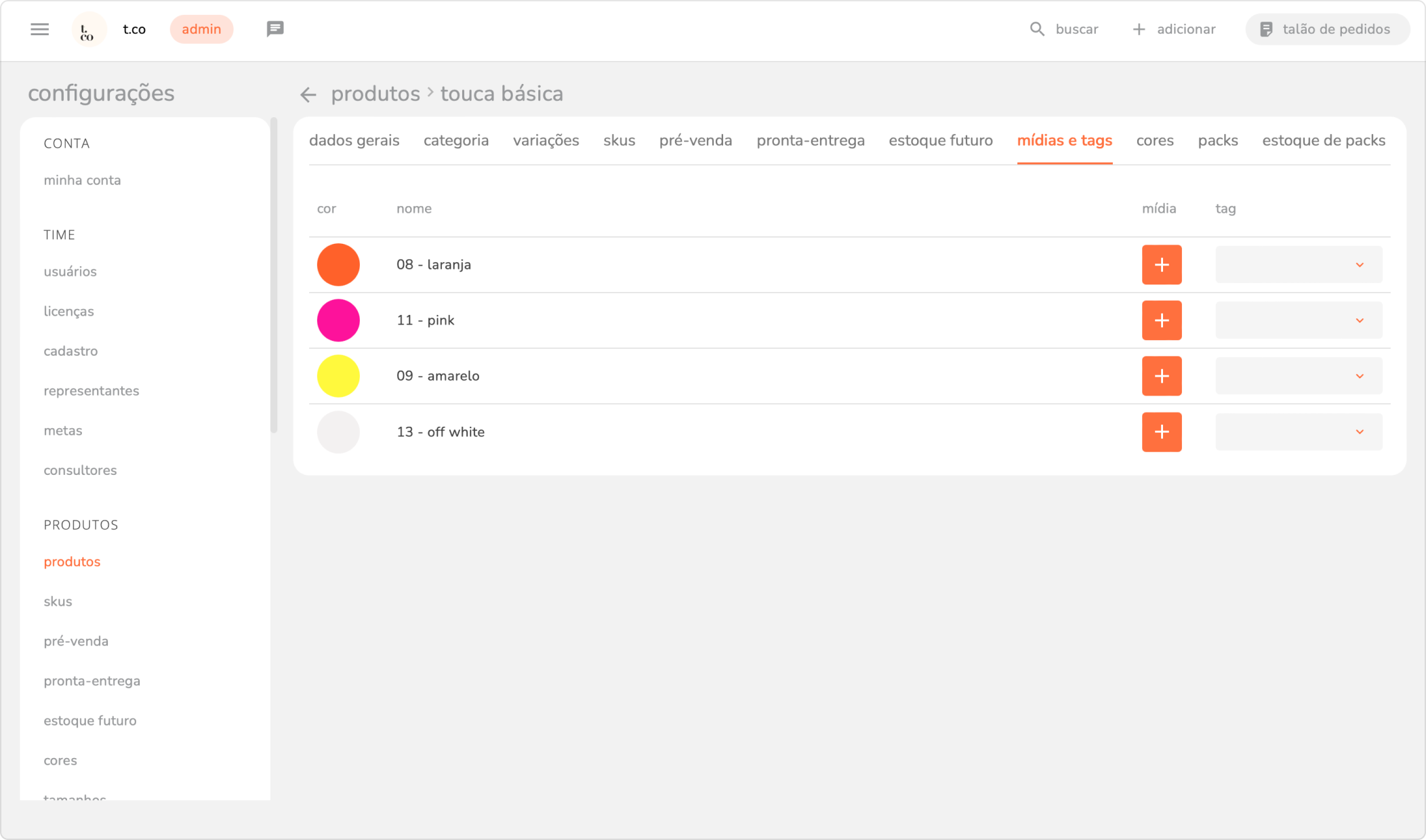Viewport: 1426px width, 840px height.
Task: Open tag dropdown for 08 - laranja
Action: [1298, 265]
